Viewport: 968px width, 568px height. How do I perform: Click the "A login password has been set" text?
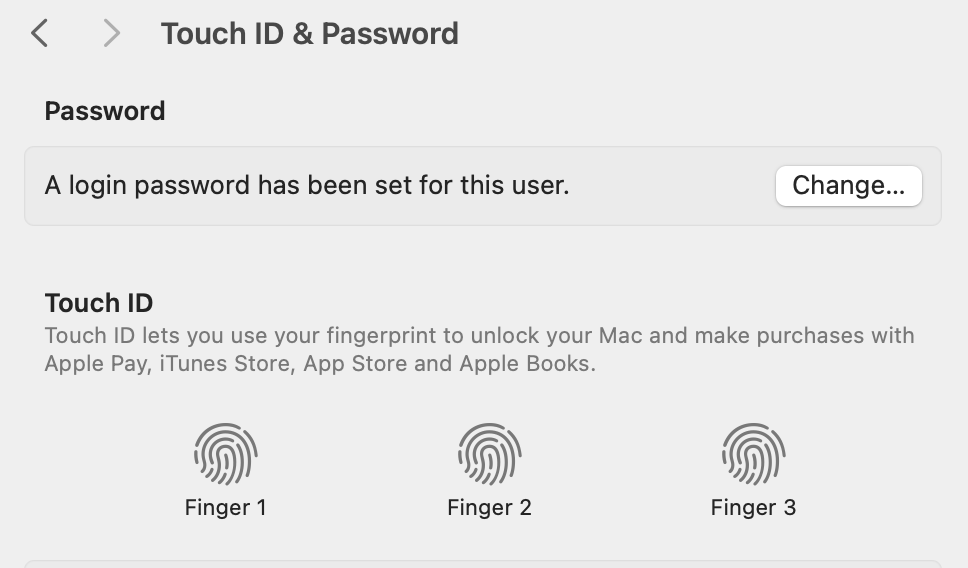[306, 185]
